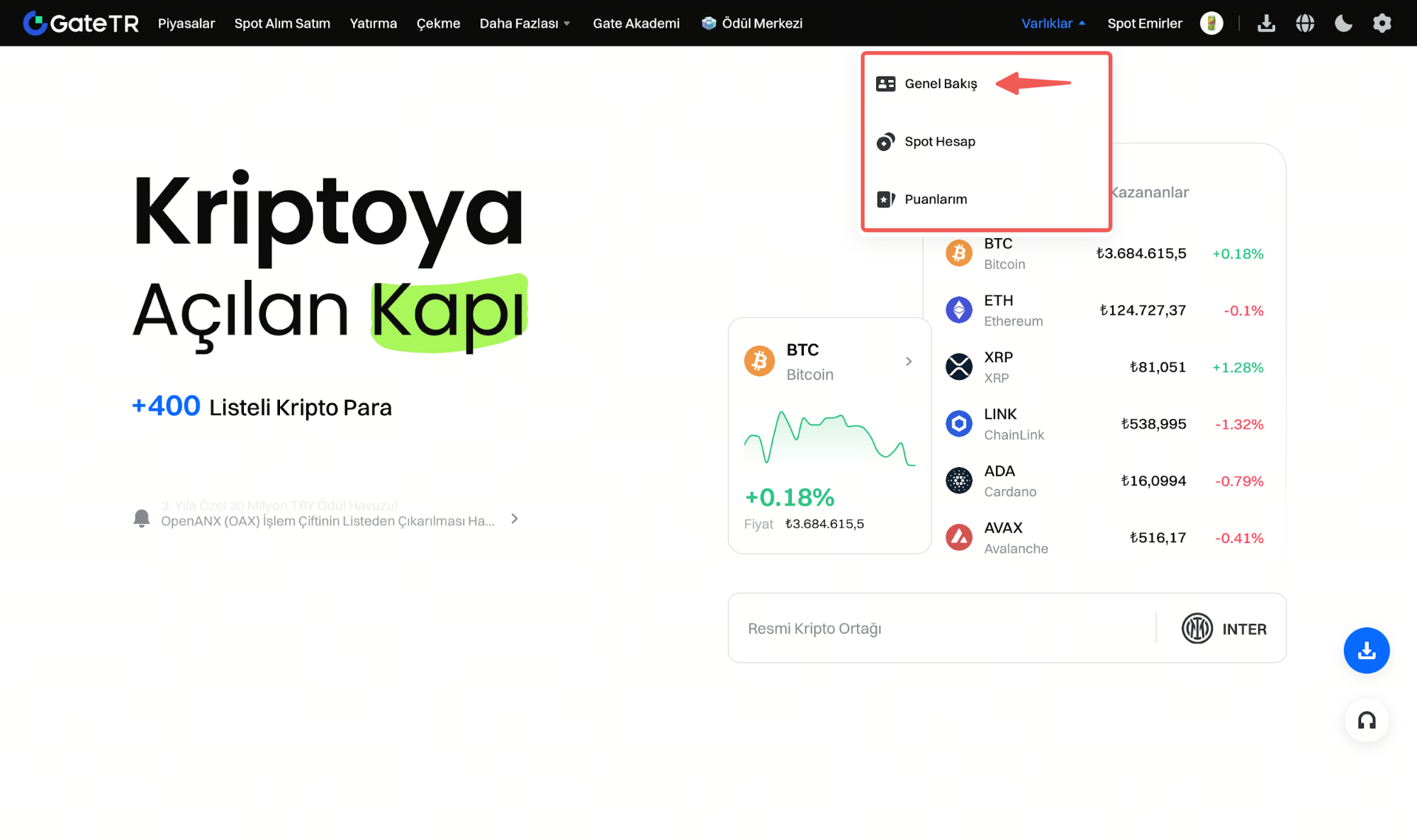Open the Ödül Merkezi link
The width and height of the screenshot is (1417, 840).
(752, 23)
